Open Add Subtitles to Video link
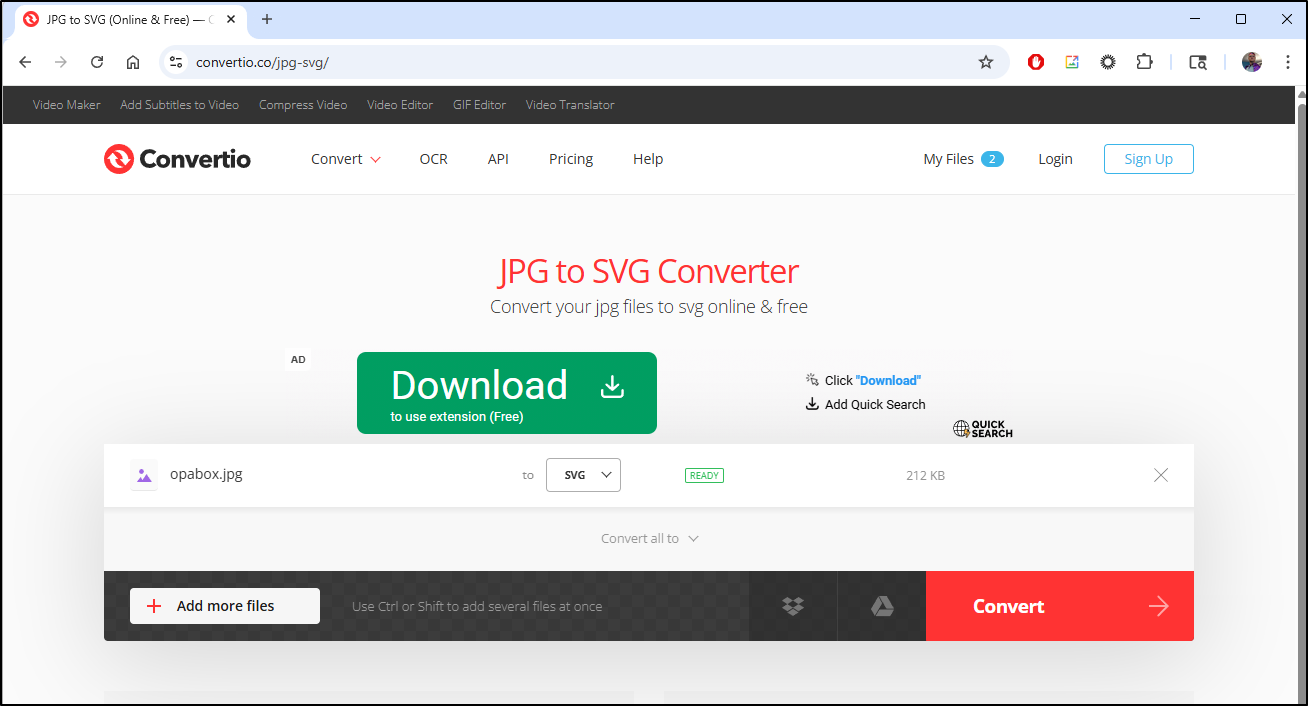The width and height of the screenshot is (1308, 706). (x=179, y=105)
